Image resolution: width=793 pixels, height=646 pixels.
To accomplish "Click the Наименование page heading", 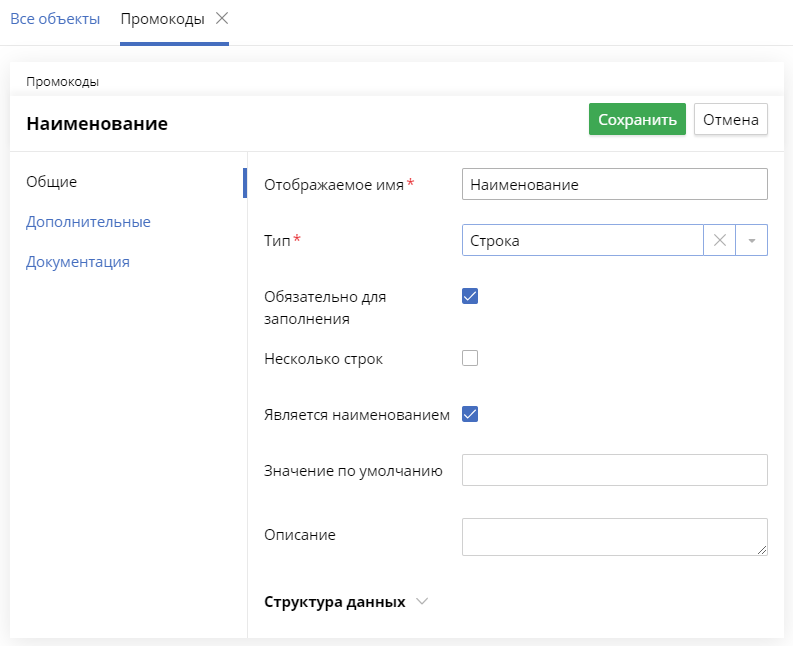I will tap(97, 123).
